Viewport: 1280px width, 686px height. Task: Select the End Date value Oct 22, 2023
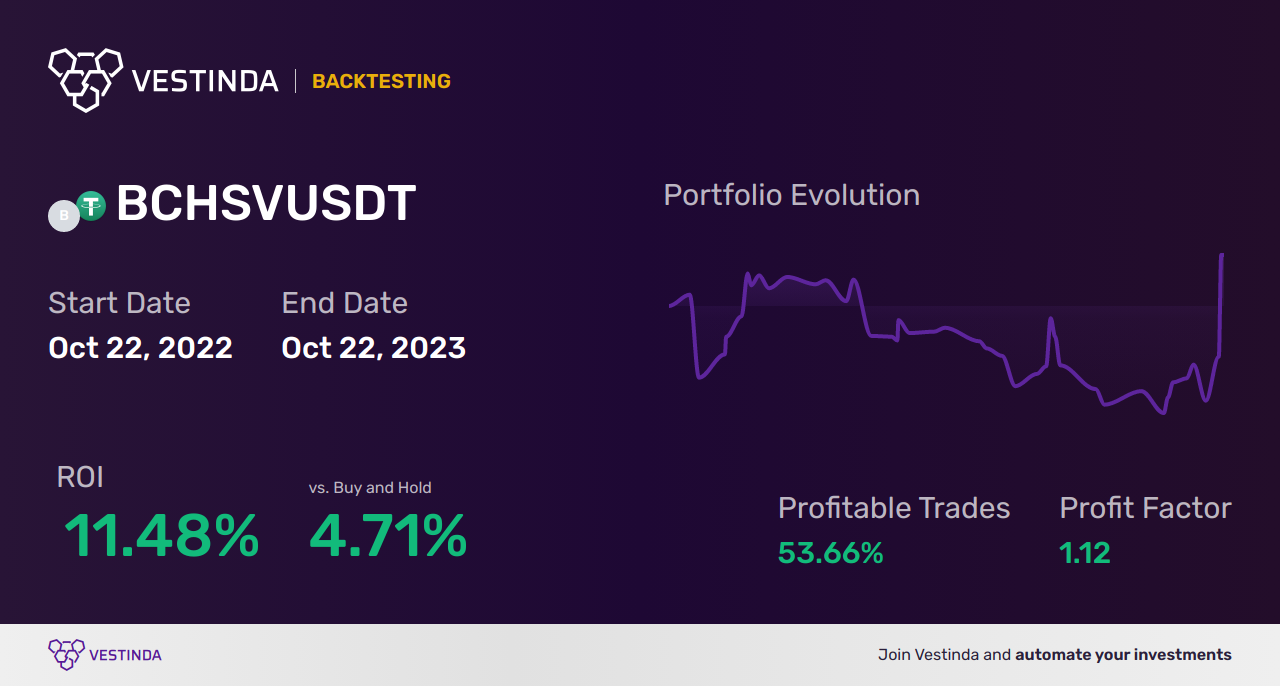[x=374, y=348]
